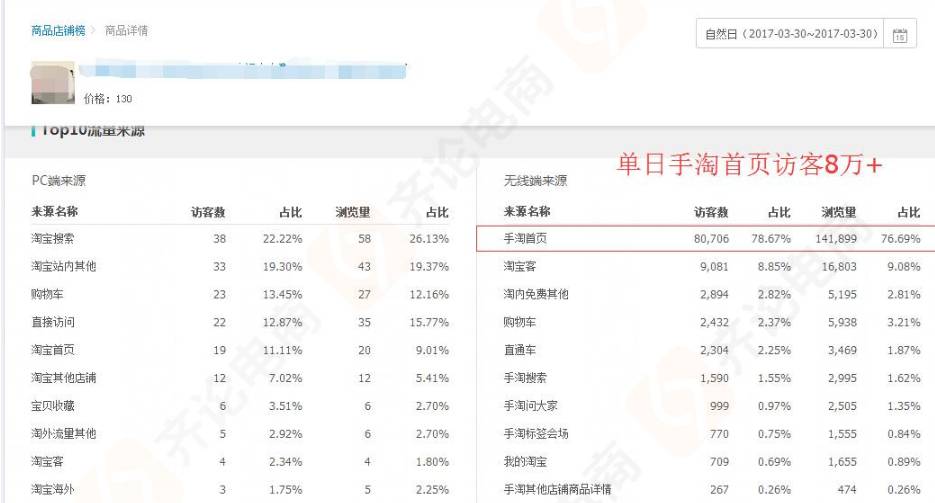
Task: Click the page view value 141,899
Action: point(836,238)
